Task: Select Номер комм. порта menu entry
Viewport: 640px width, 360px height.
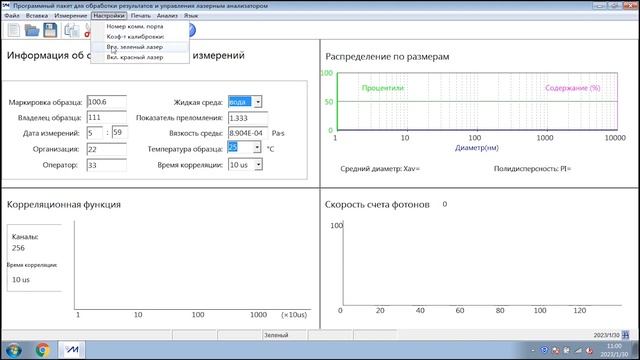Action: click(x=140, y=26)
